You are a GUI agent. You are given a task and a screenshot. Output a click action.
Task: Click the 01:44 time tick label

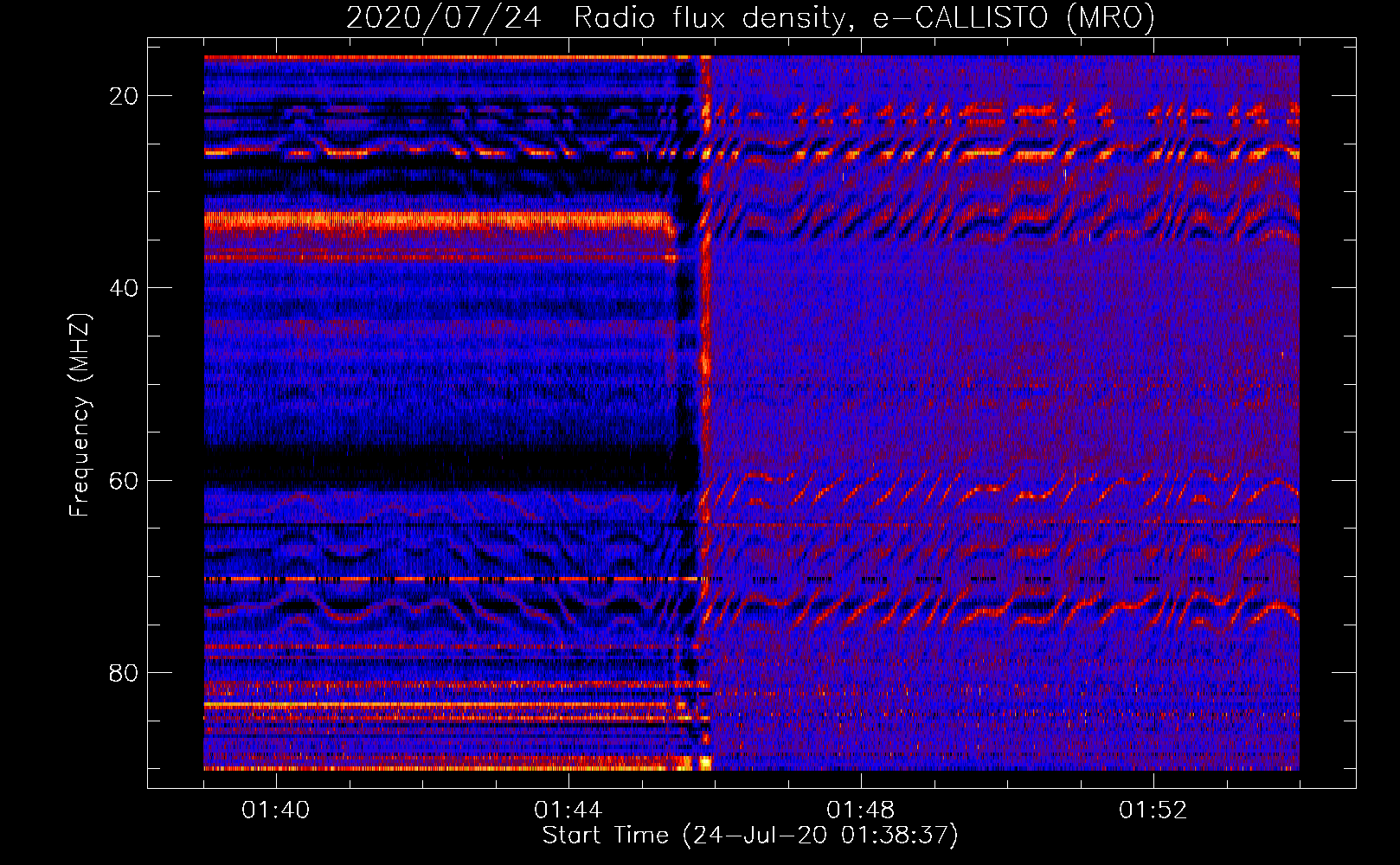click(x=568, y=811)
